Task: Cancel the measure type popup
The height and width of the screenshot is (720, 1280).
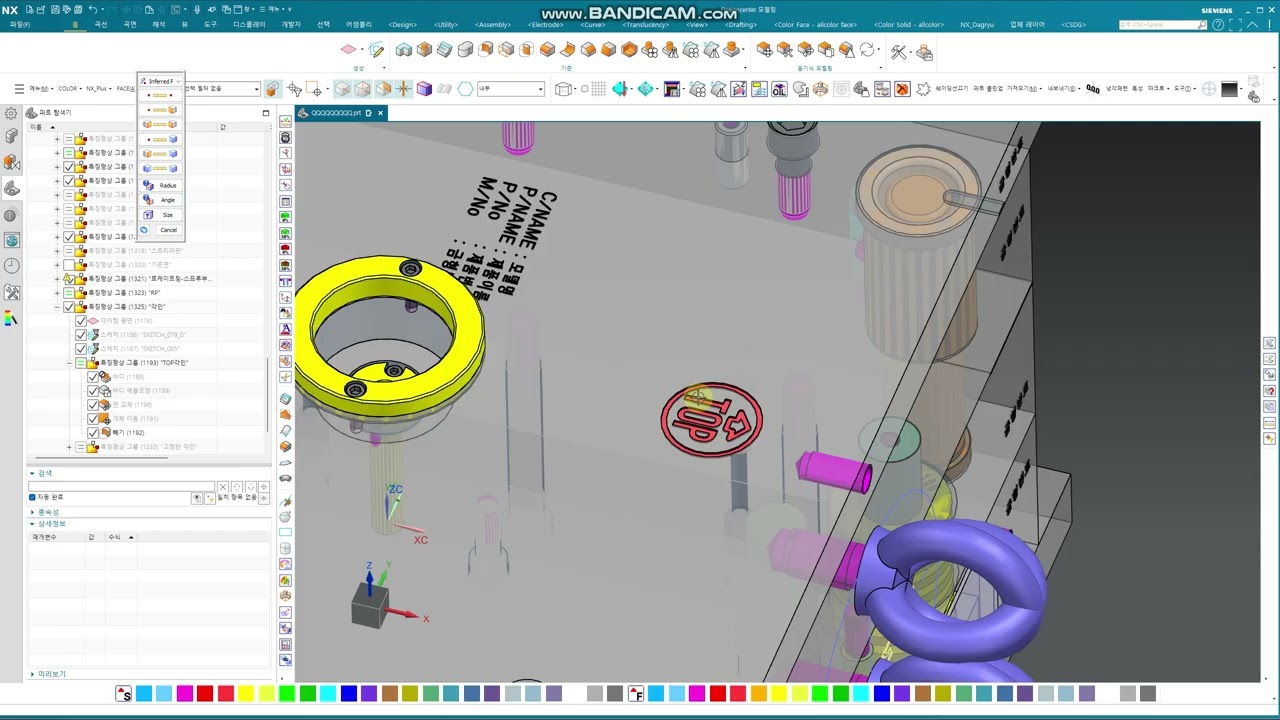Action: (168, 230)
